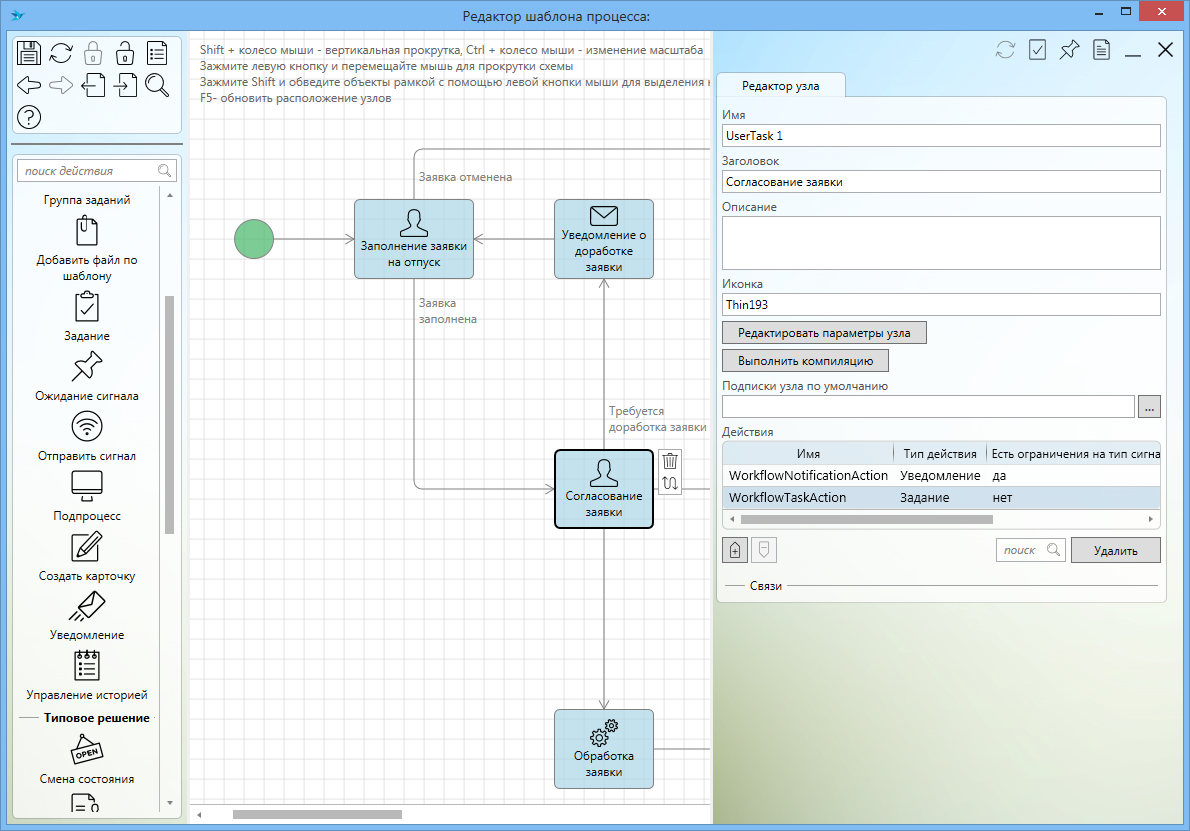Viewport: 1190px width, 831px height.
Task: Expand the 'Связи' section
Action: point(766,585)
